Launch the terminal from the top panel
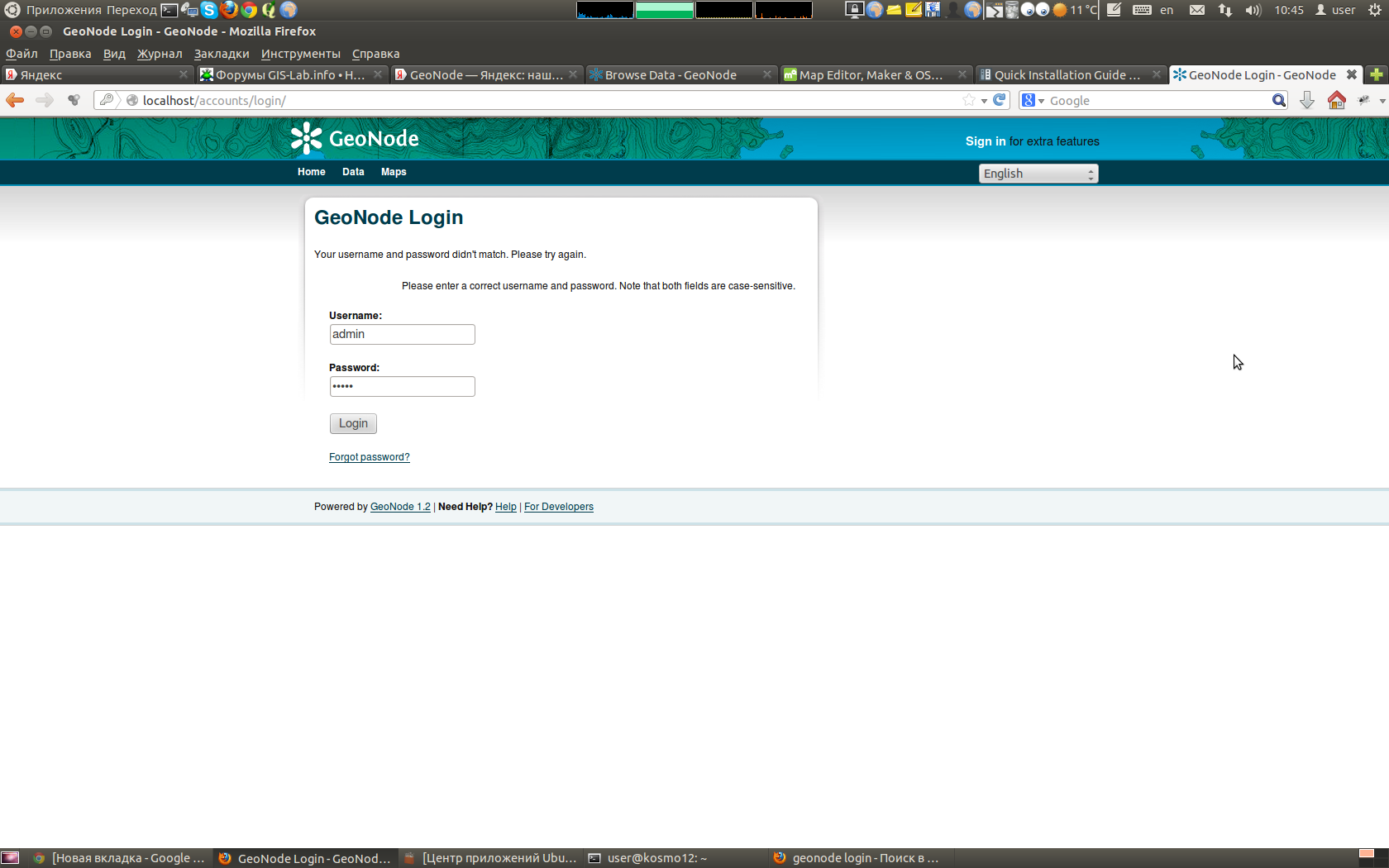This screenshot has width=1389, height=868. pos(169,10)
